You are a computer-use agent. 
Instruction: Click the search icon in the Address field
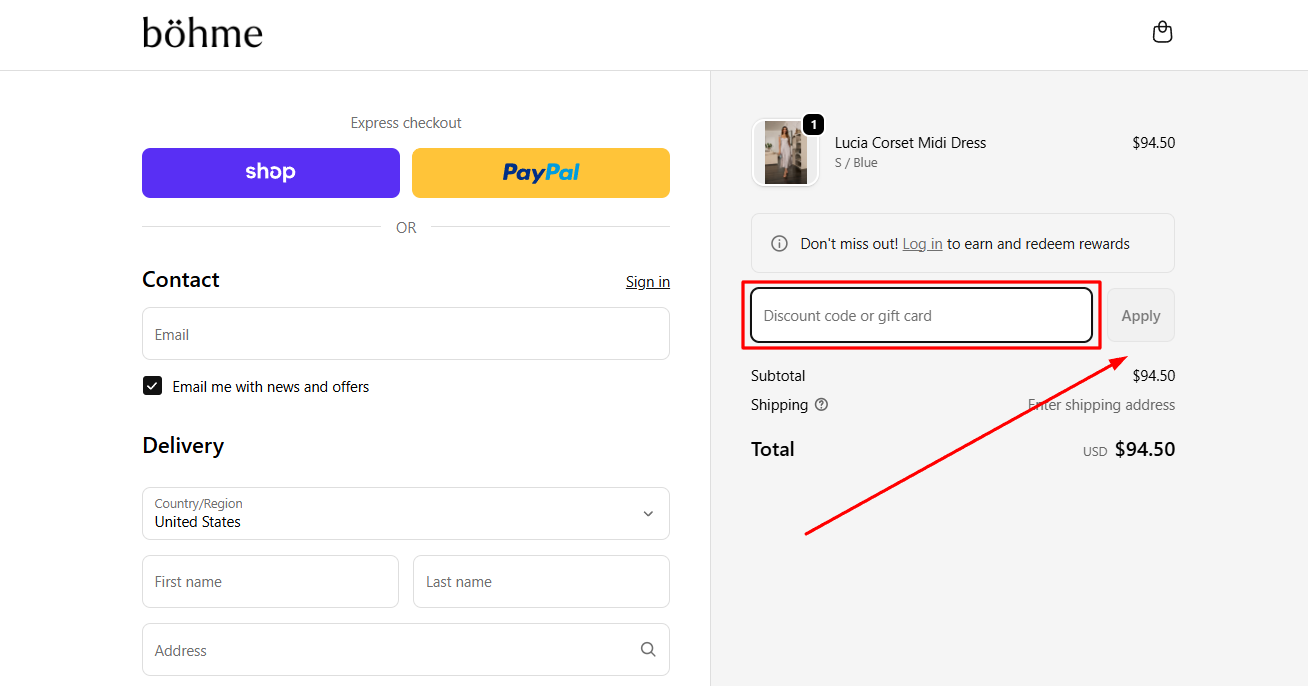(x=648, y=649)
